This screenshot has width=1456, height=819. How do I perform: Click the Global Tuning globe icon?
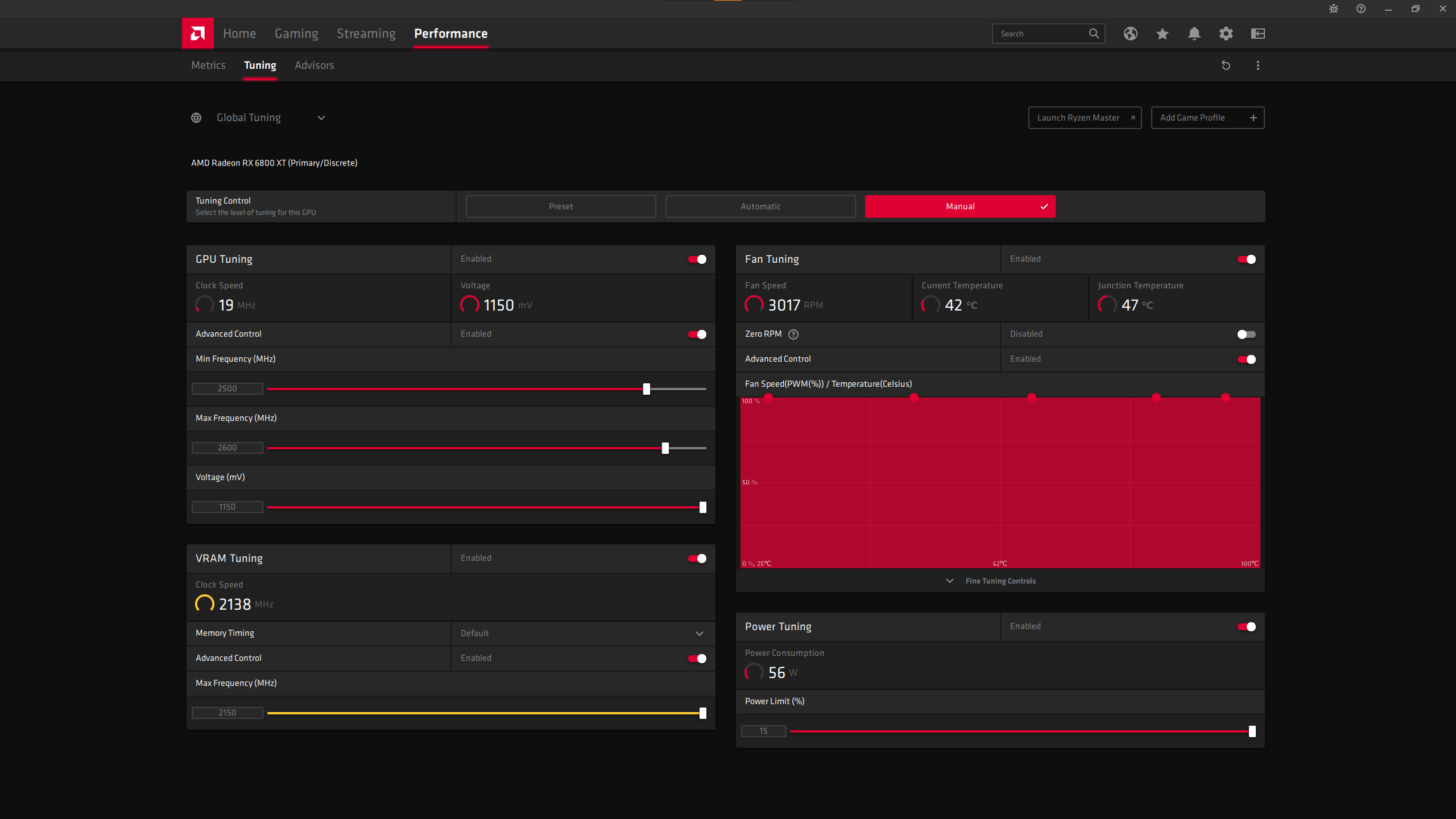pyautogui.click(x=196, y=118)
